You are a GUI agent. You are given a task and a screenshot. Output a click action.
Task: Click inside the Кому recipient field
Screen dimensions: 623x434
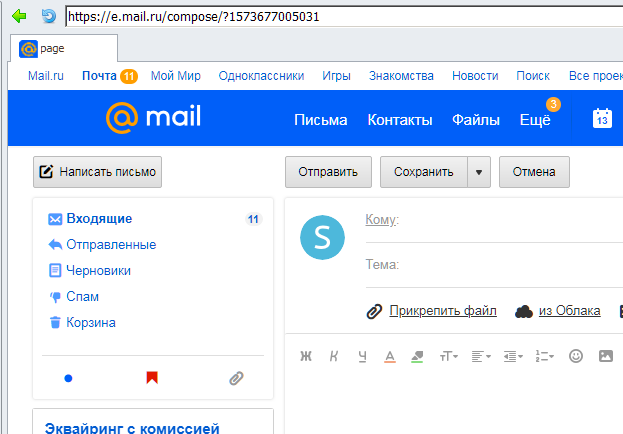coord(511,221)
